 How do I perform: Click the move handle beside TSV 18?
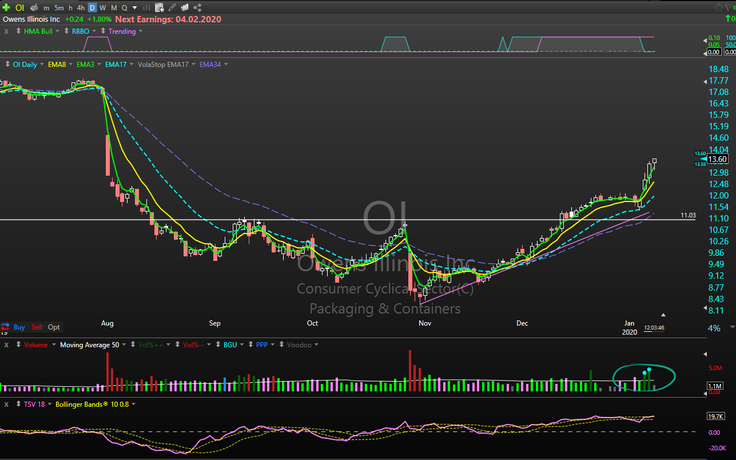(18, 404)
